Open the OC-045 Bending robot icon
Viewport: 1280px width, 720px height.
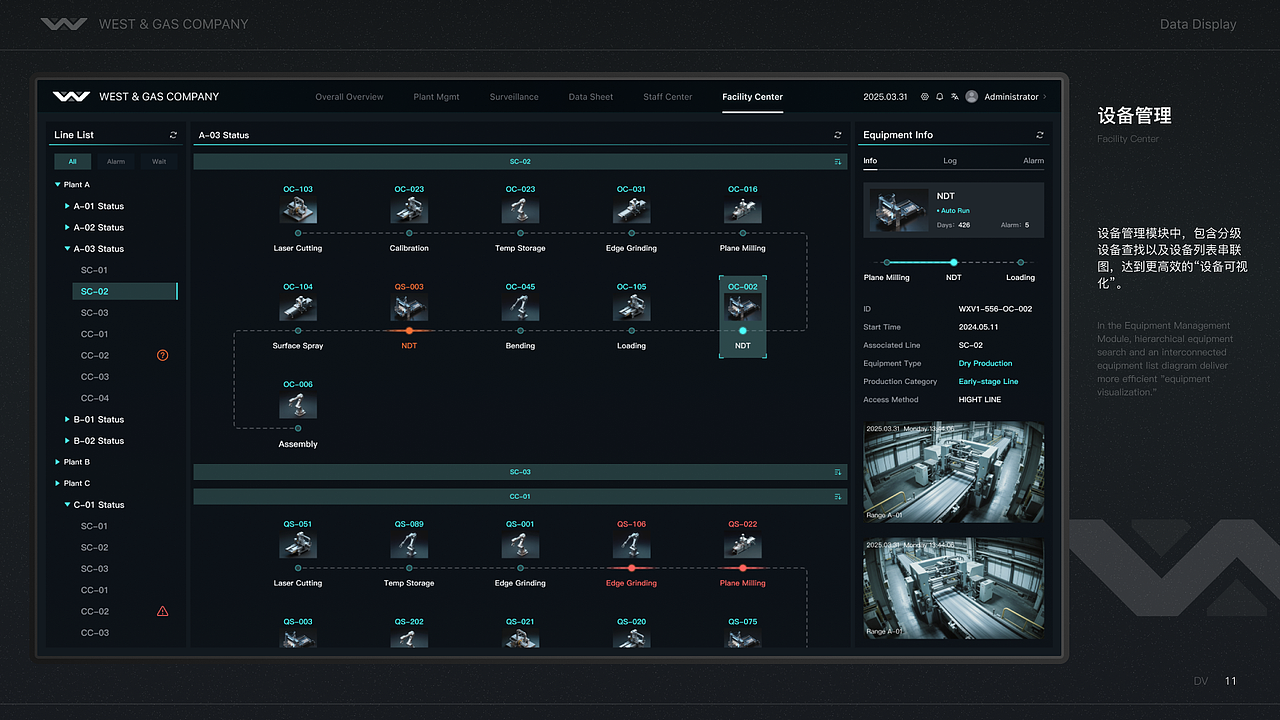click(x=520, y=307)
